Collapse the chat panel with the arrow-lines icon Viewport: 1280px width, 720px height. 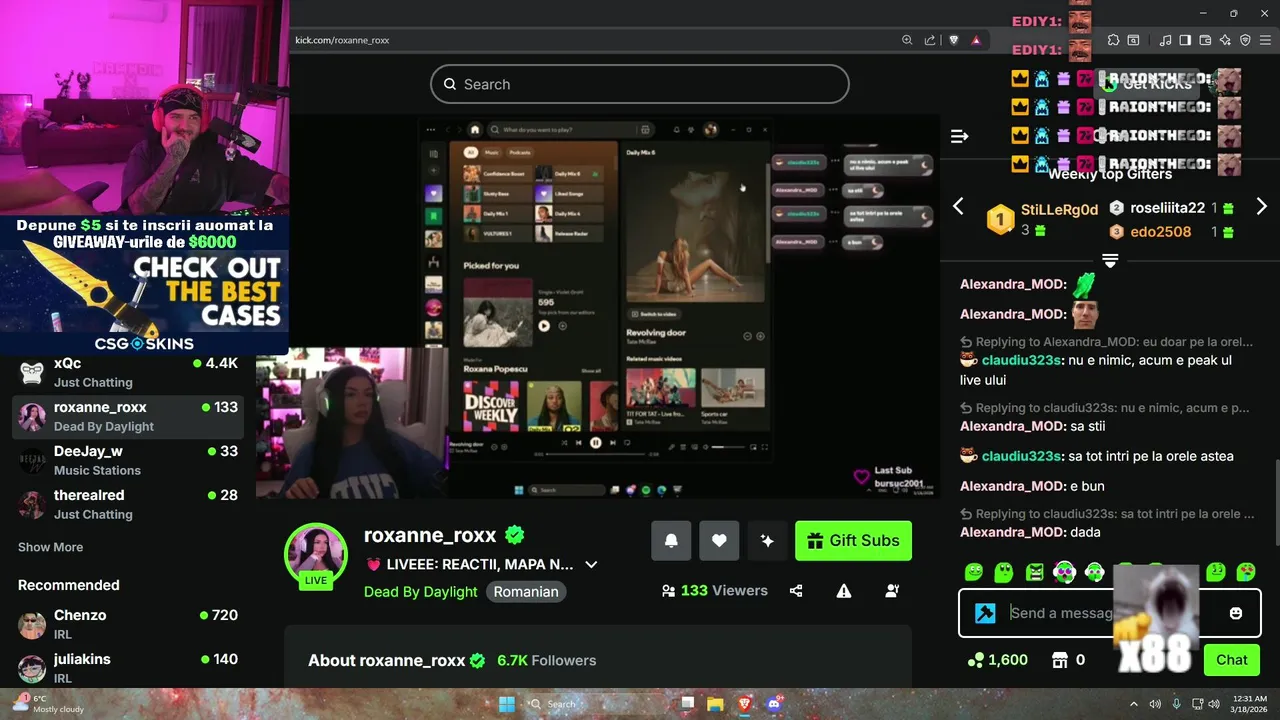[x=959, y=136]
